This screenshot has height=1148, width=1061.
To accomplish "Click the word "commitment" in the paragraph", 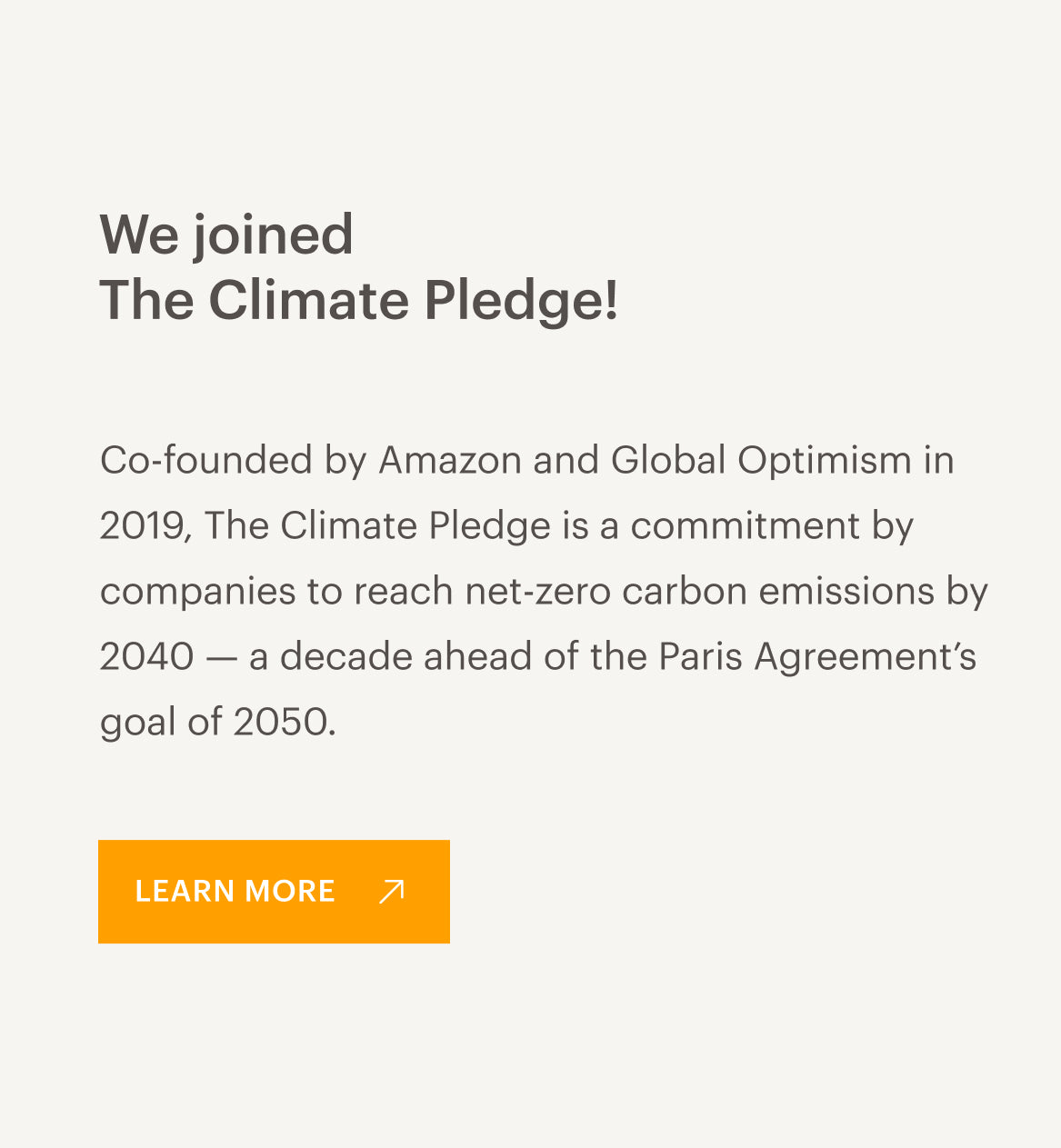I will click(745, 526).
